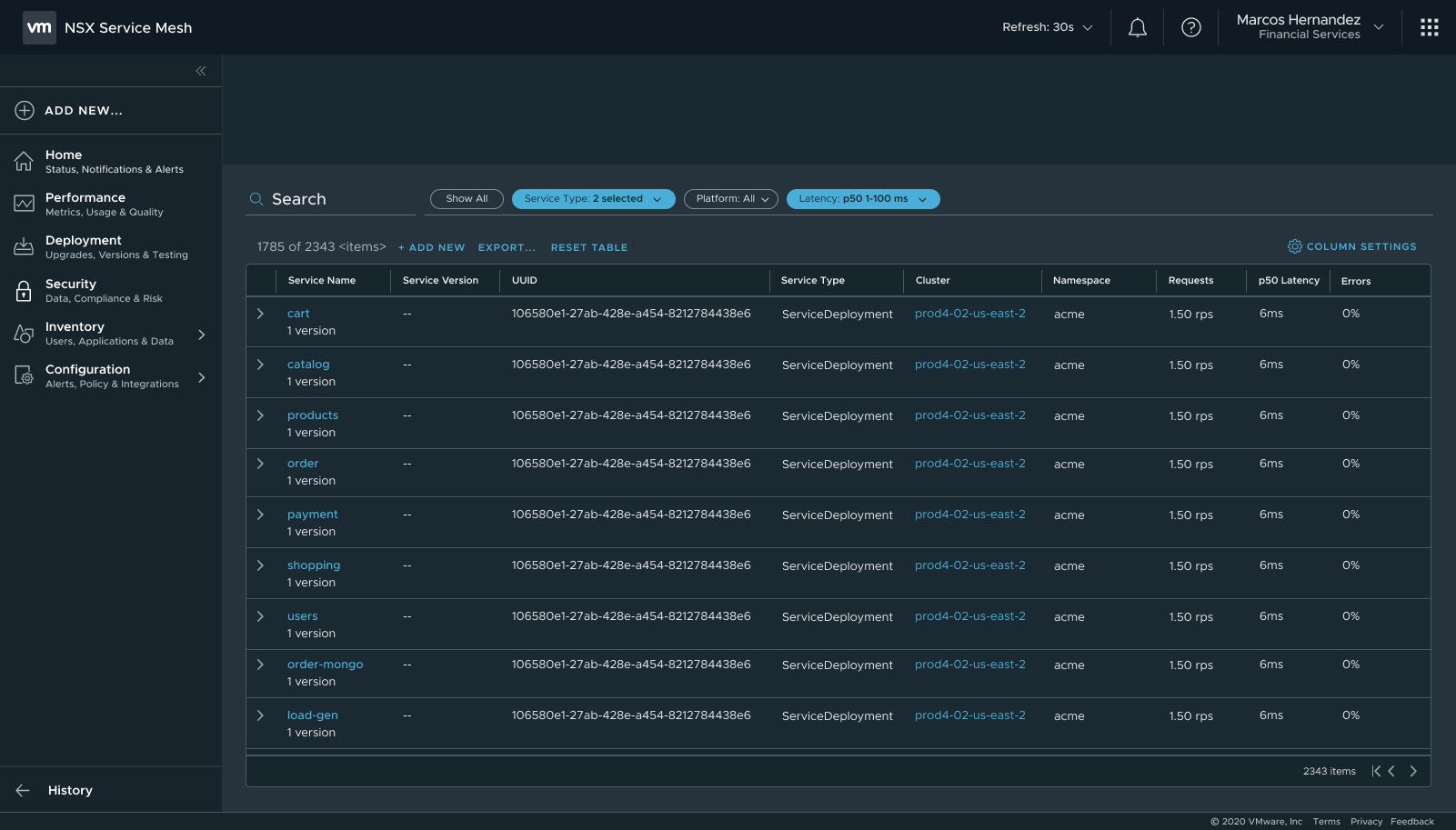This screenshot has width=1456, height=830.
Task: Click EXPORT... table action
Action: point(507,247)
